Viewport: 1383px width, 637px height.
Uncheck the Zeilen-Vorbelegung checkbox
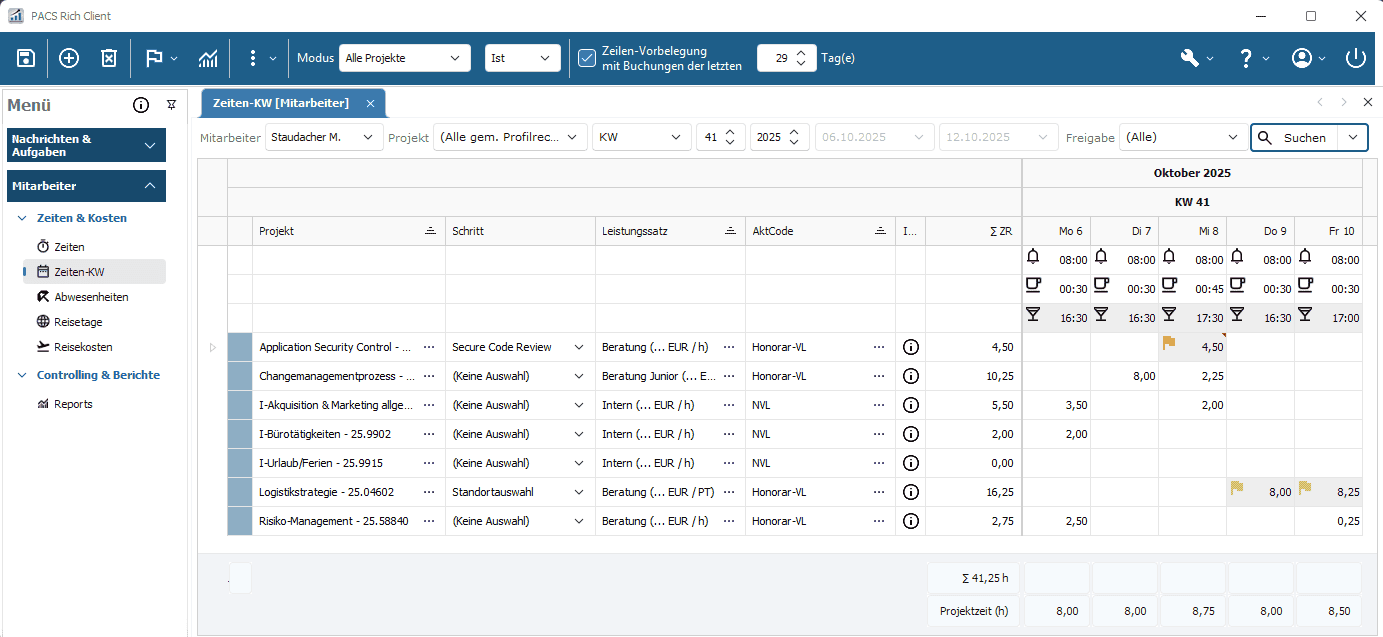[x=587, y=57]
